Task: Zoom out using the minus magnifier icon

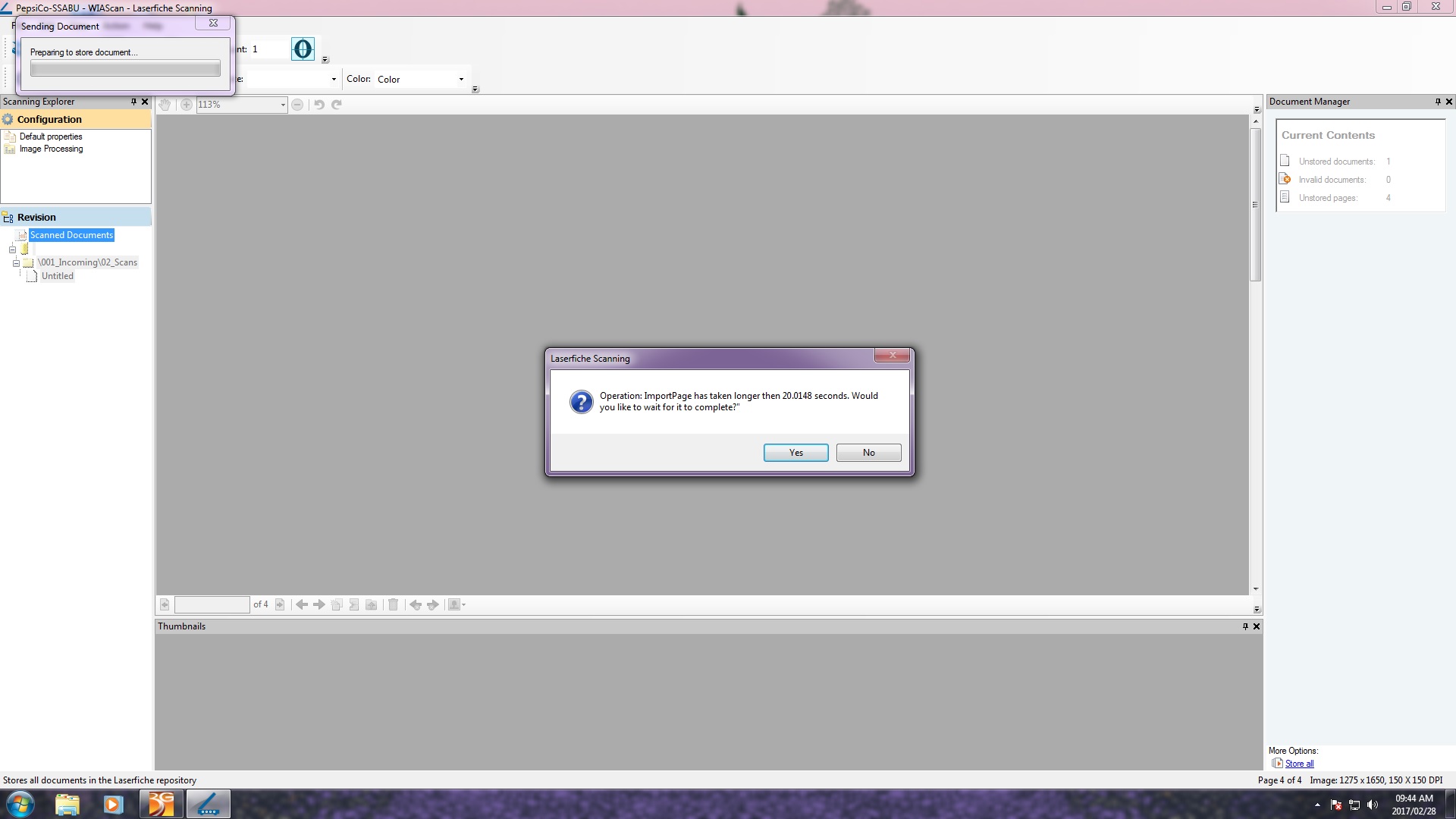Action: coord(297,105)
